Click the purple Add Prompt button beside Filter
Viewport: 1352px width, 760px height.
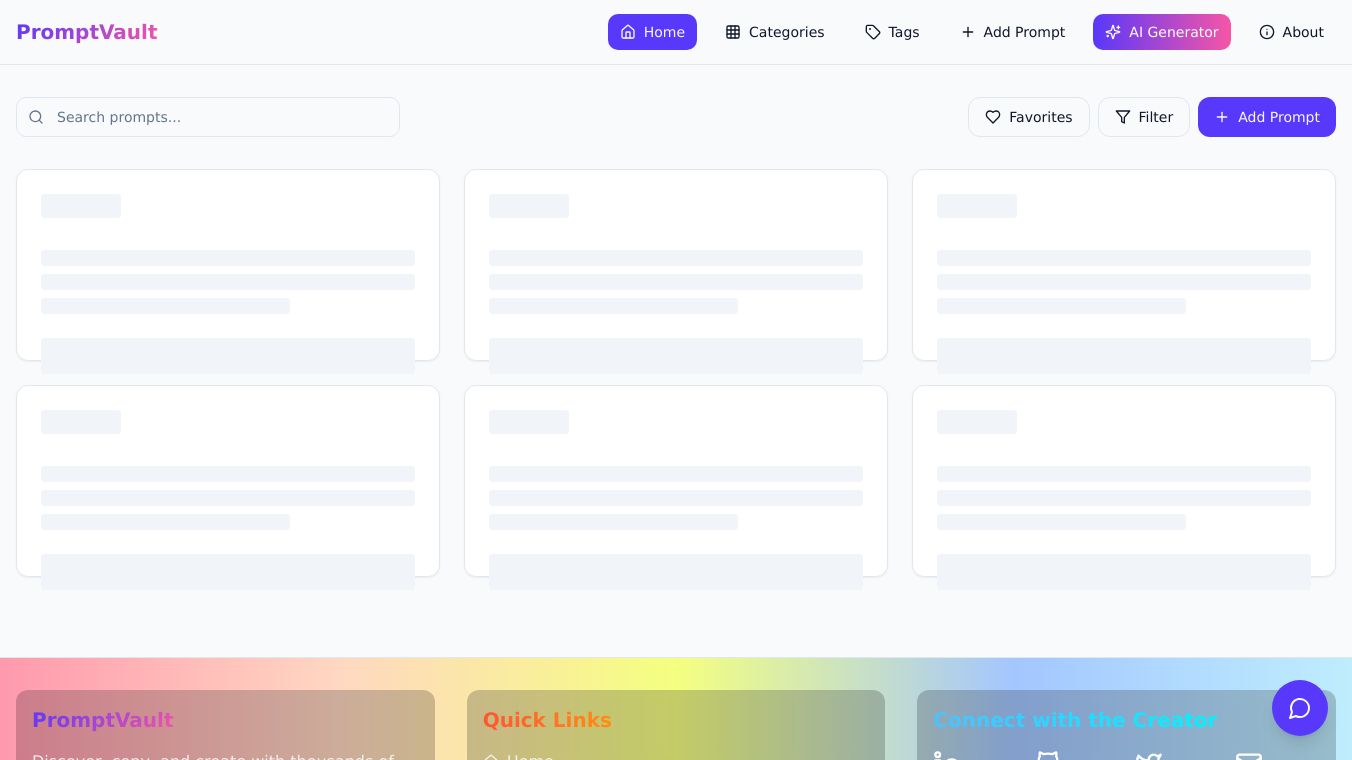coord(1267,117)
